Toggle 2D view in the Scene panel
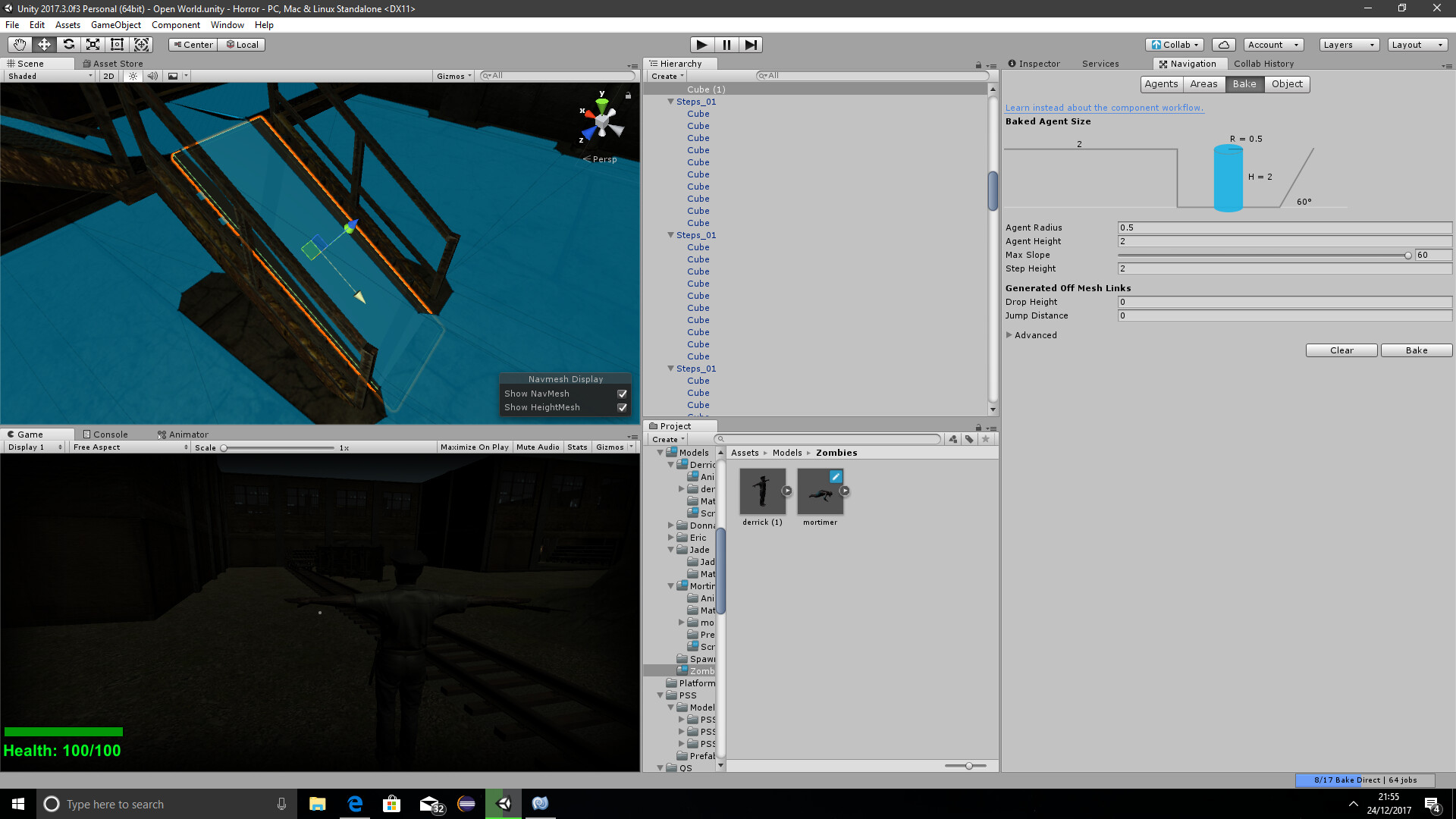The width and height of the screenshot is (1456, 819). tap(108, 75)
